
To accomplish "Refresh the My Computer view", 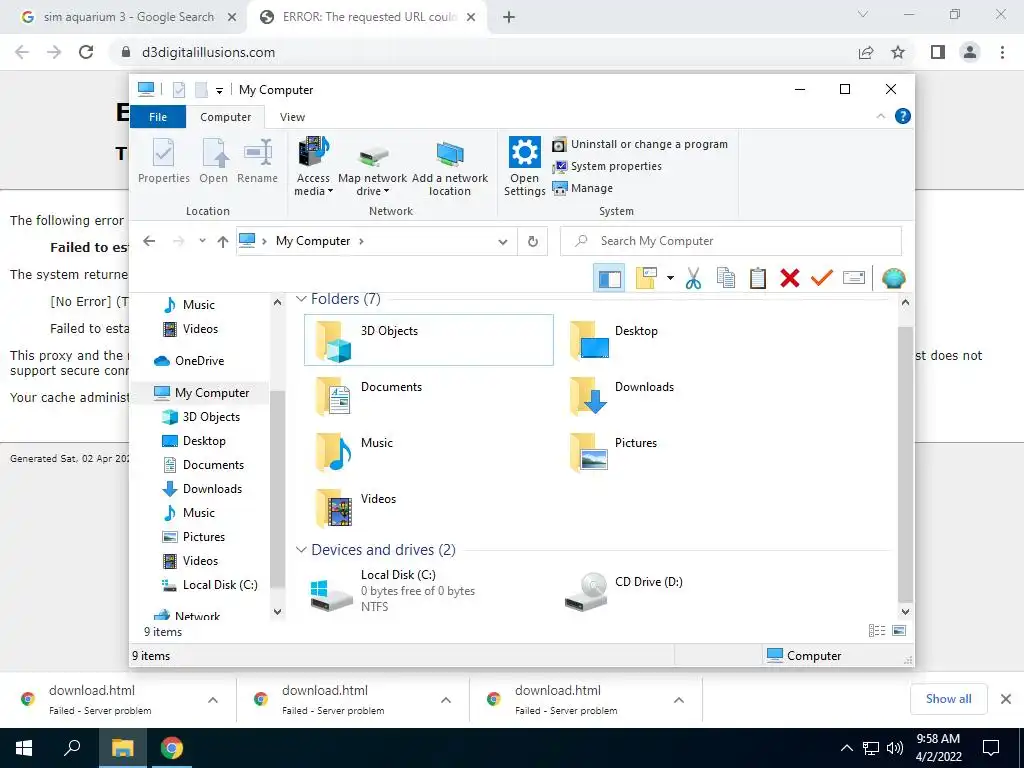I will (x=533, y=242).
